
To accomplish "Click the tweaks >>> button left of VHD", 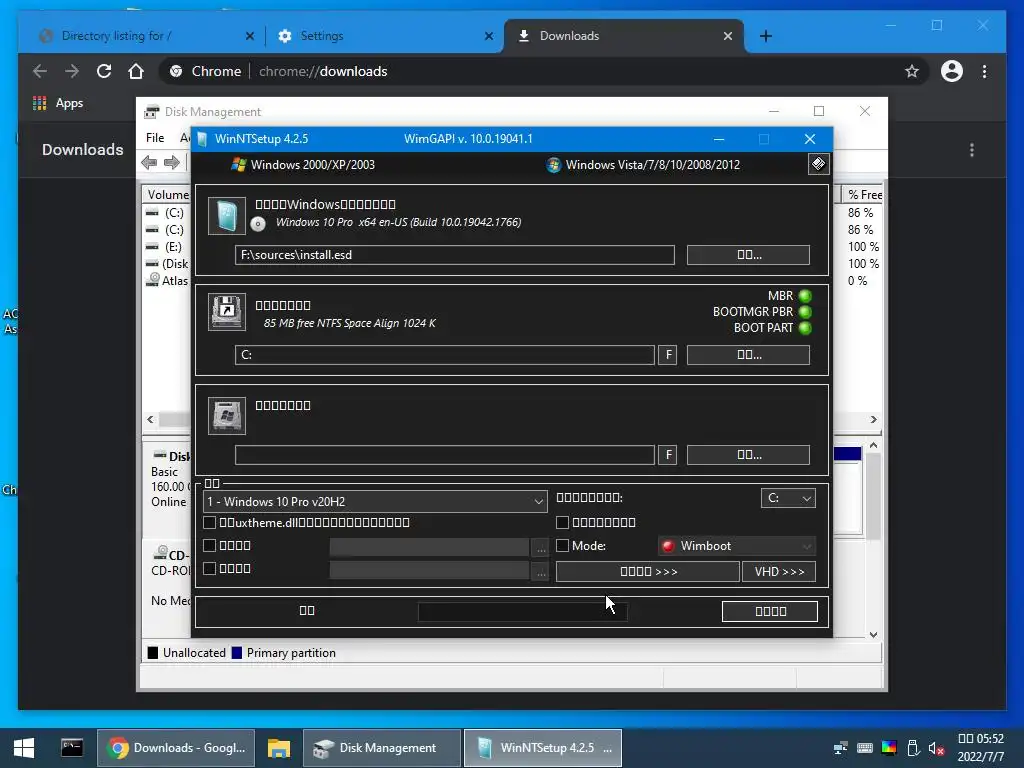I will pyautogui.click(x=648, y=571).
